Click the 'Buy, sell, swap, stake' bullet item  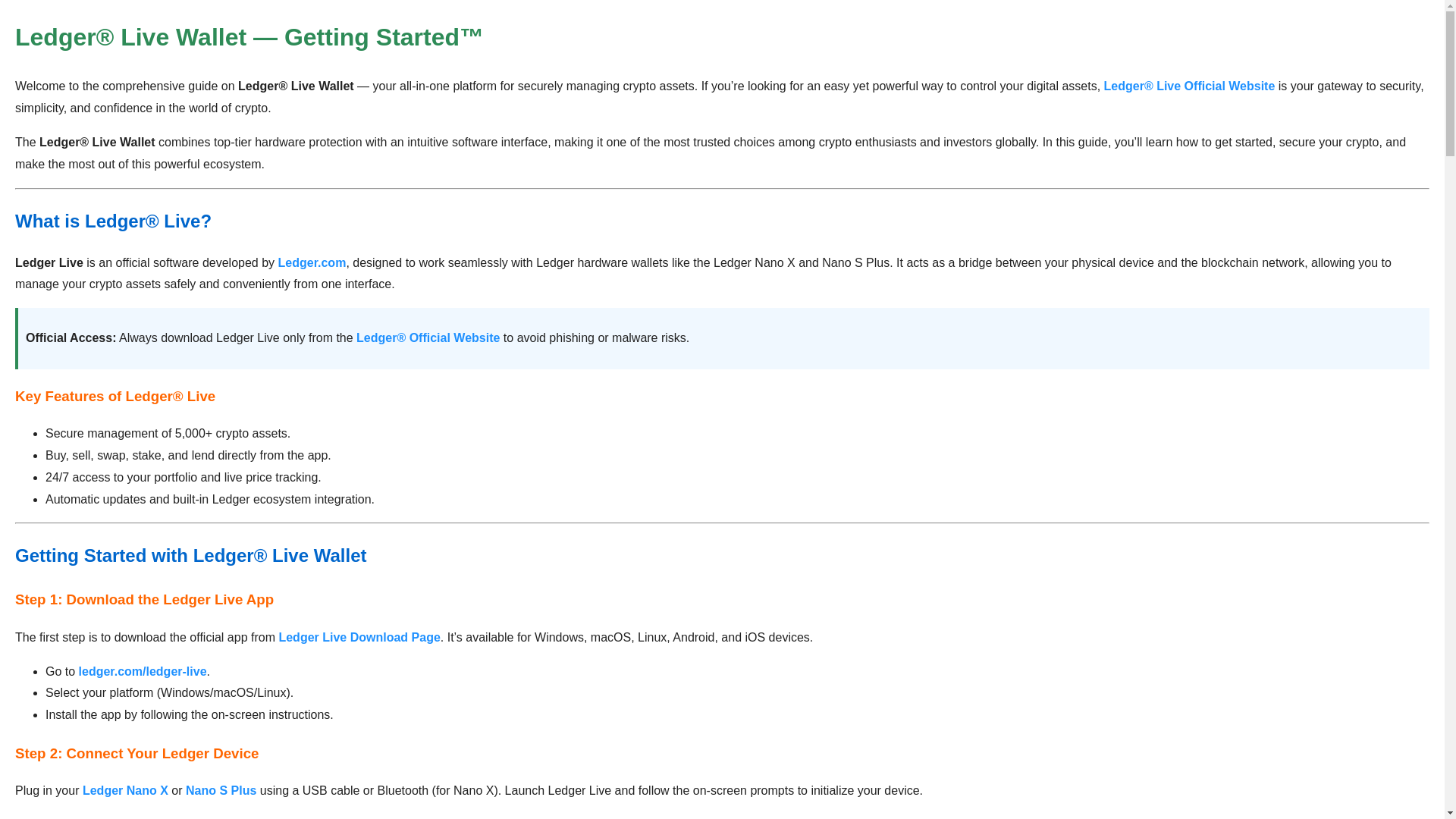pos(188,456)
